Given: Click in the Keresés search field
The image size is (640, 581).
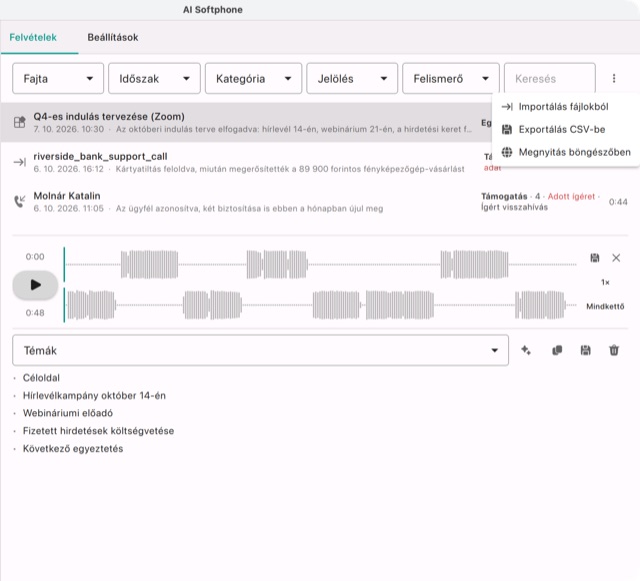Looking at the screenshot, I should point(549,78).
